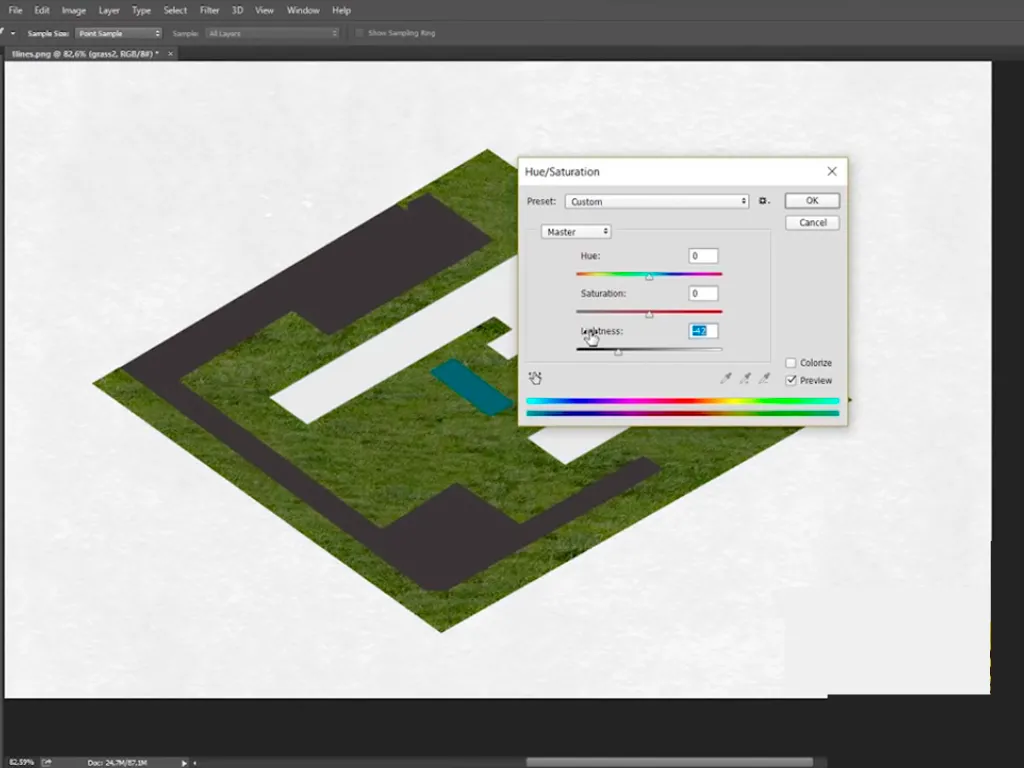Image resolution: width=1024 pixels, height=768 pixels.
Task: Uncheck the Preview checkbox
Action: pos(791,380)
